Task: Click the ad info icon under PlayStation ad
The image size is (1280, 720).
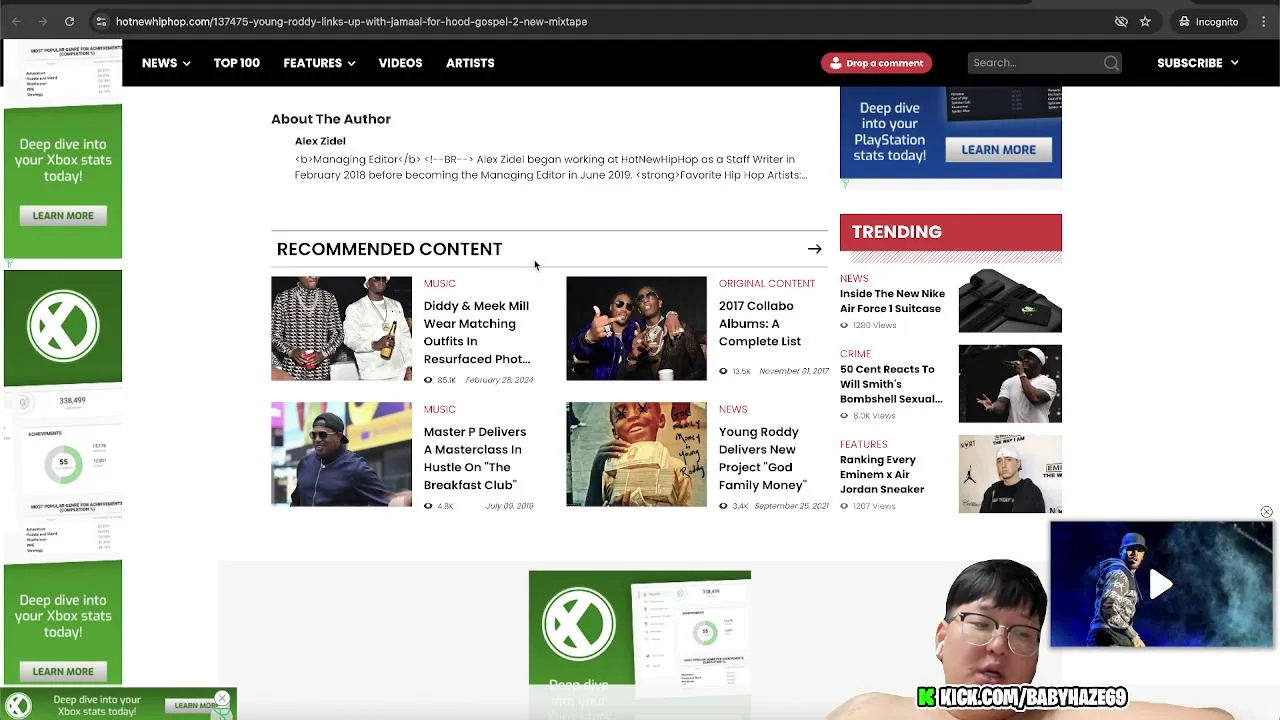Action: click(x=845, y=184)
